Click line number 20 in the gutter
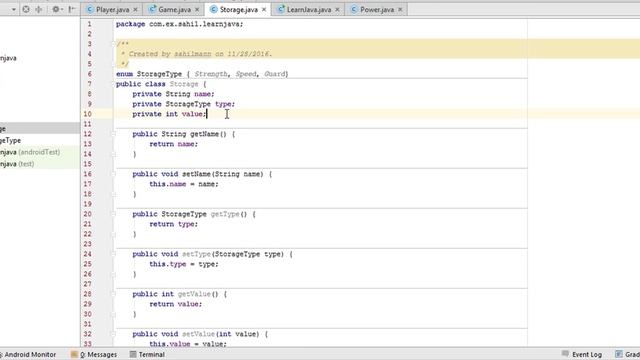Viewport: 640px width, 360px height. pos(87,214)
